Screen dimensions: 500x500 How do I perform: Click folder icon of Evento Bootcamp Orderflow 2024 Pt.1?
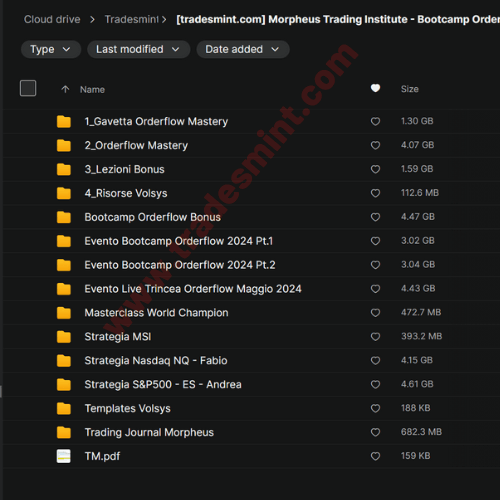point(64,241)
